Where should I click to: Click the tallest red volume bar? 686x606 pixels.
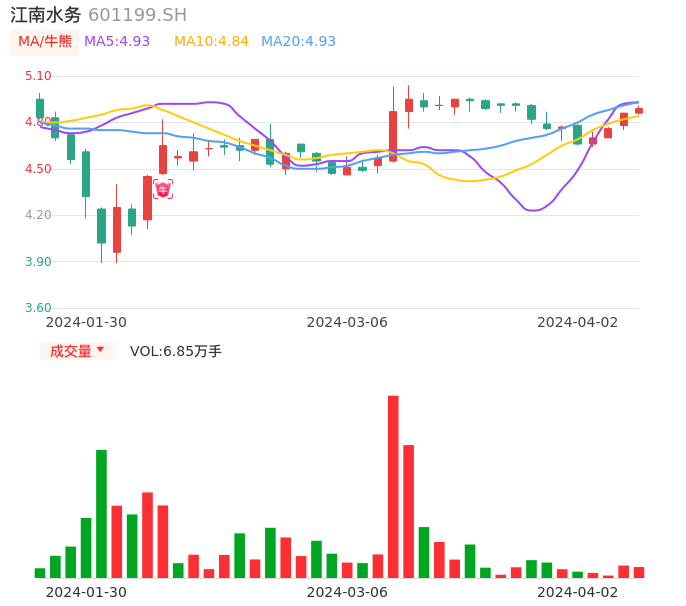pyautogui.click(x=393, y=486)
